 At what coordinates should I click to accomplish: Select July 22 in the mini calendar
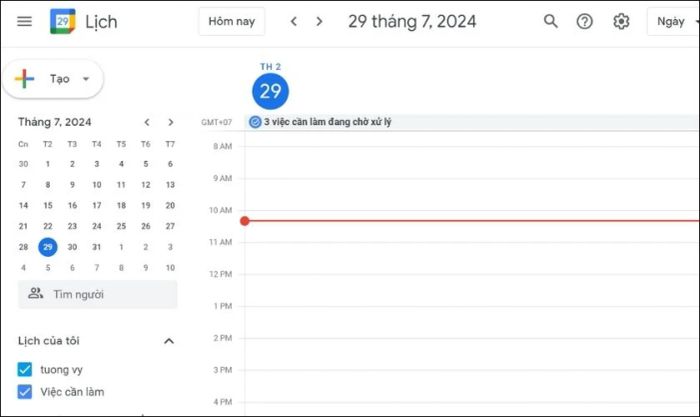(x=48, y=226)
